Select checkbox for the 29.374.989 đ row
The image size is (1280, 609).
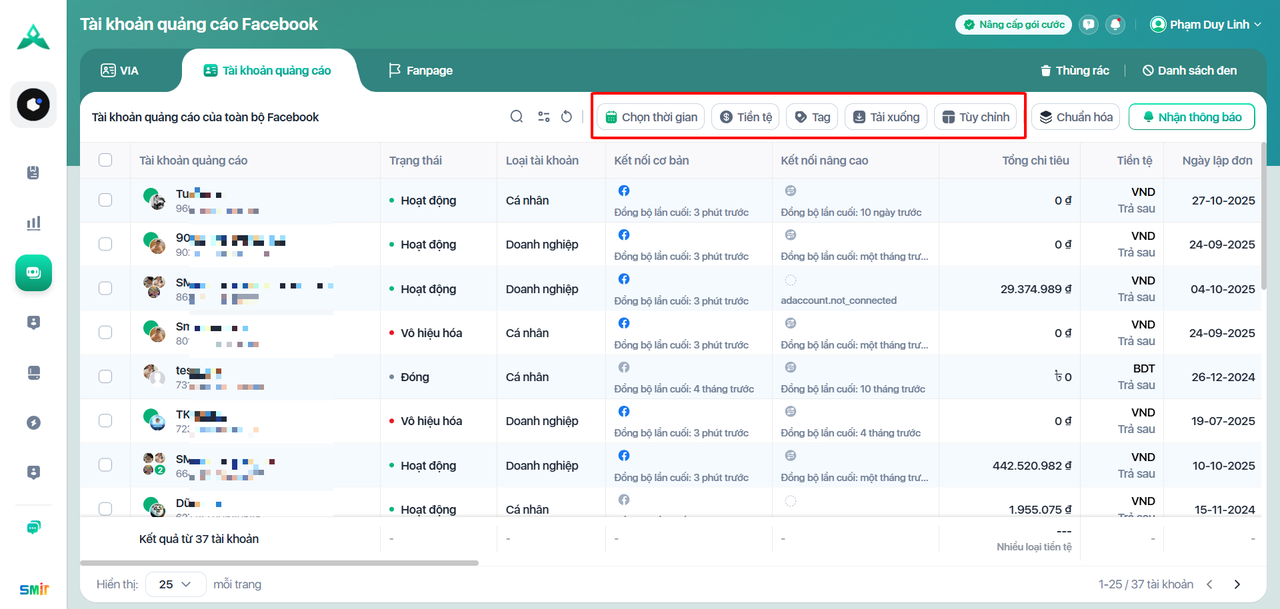105,288
